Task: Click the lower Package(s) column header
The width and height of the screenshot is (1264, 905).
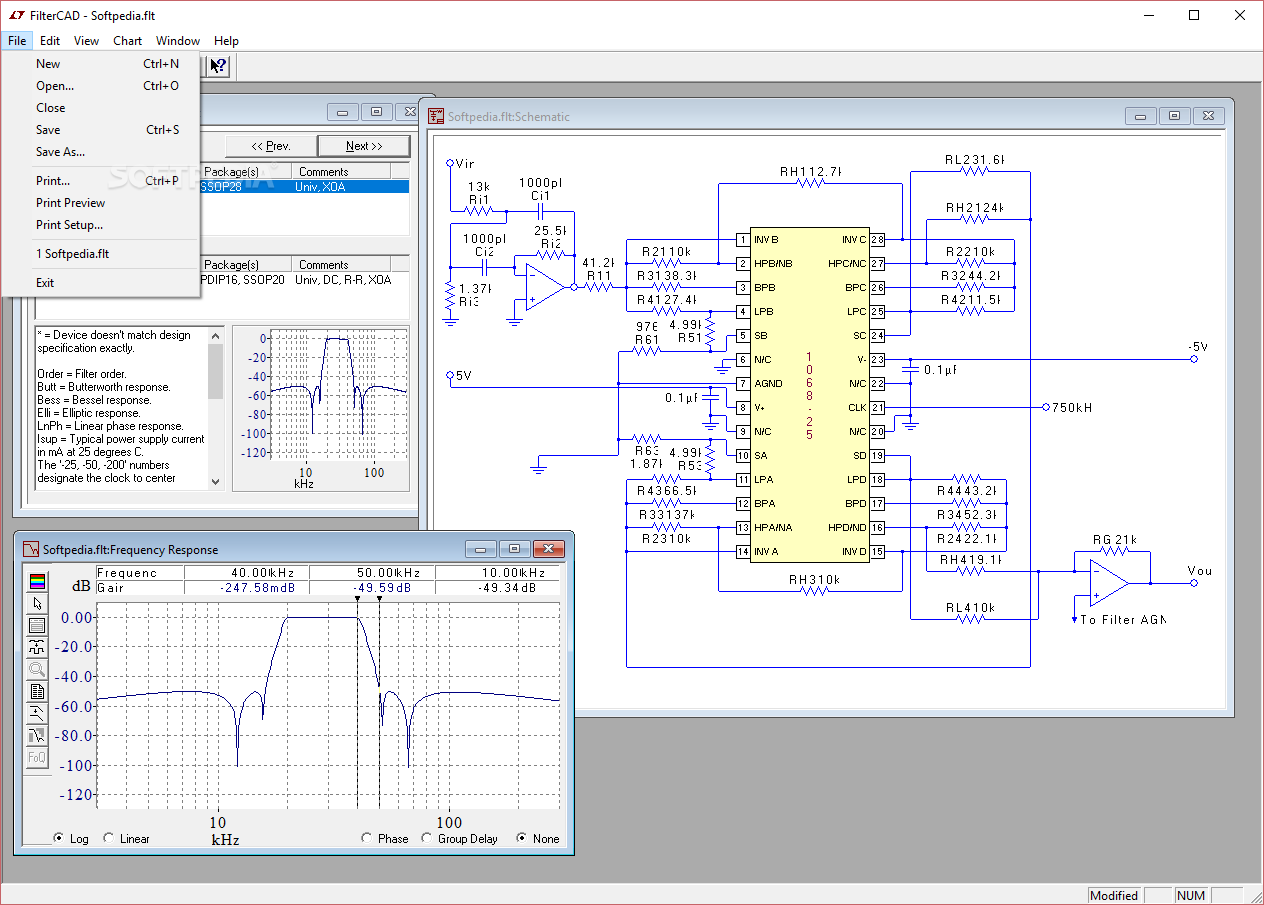Action: (245, 265)
